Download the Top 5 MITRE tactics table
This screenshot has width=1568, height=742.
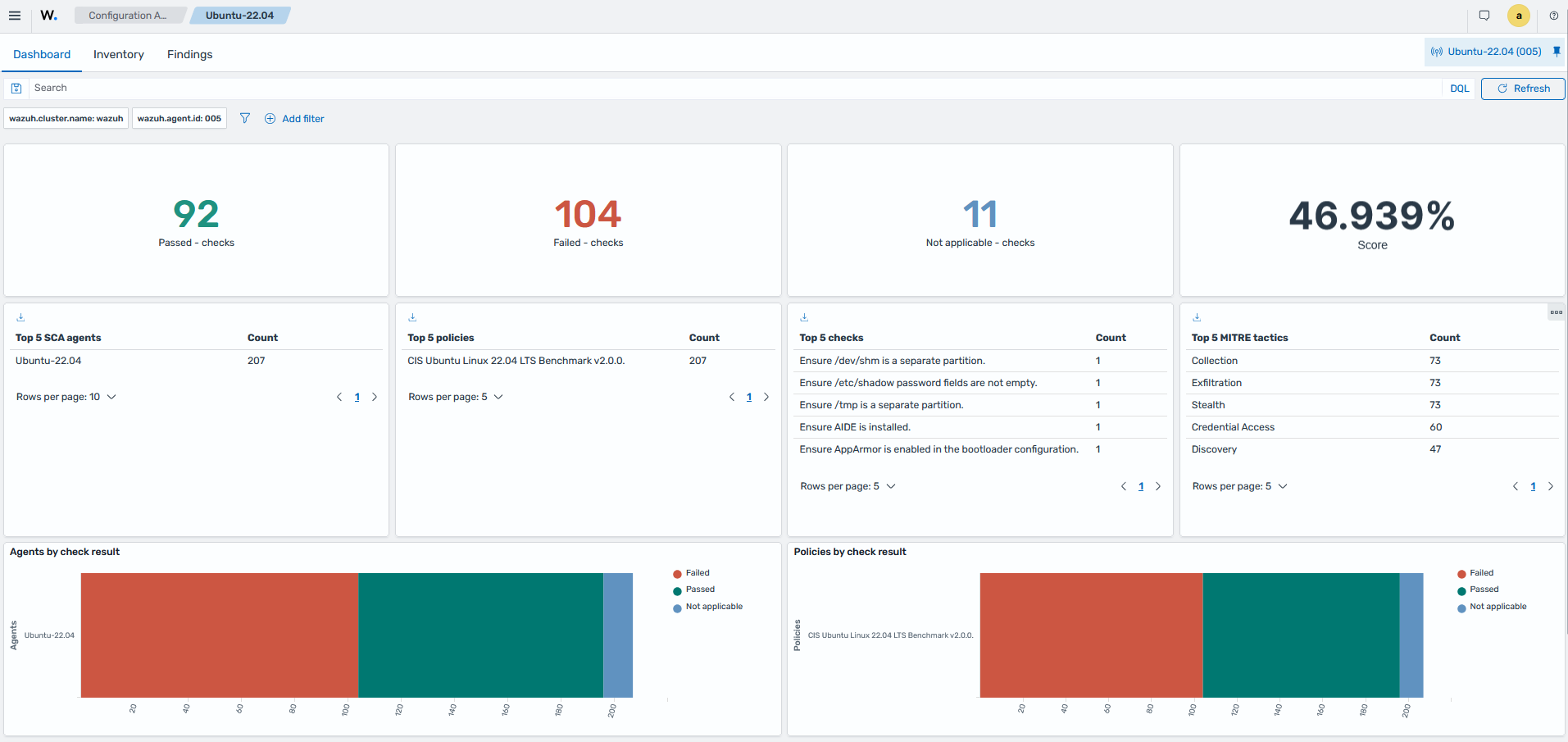1197,317
